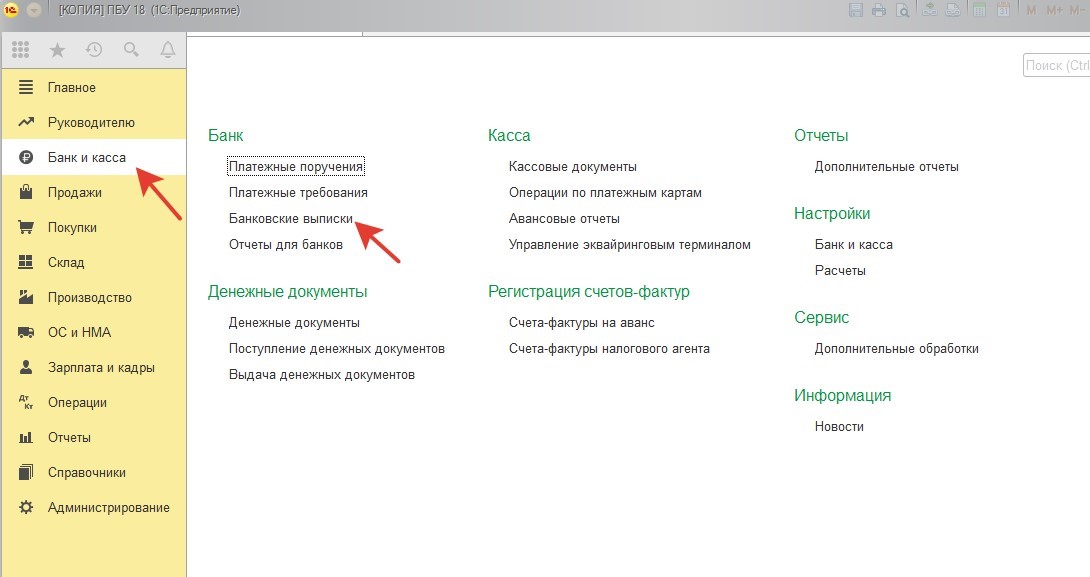The height and width of the screenshot is (577, 1090).
Task: Go to the Главное section
Action: [71, 87]
